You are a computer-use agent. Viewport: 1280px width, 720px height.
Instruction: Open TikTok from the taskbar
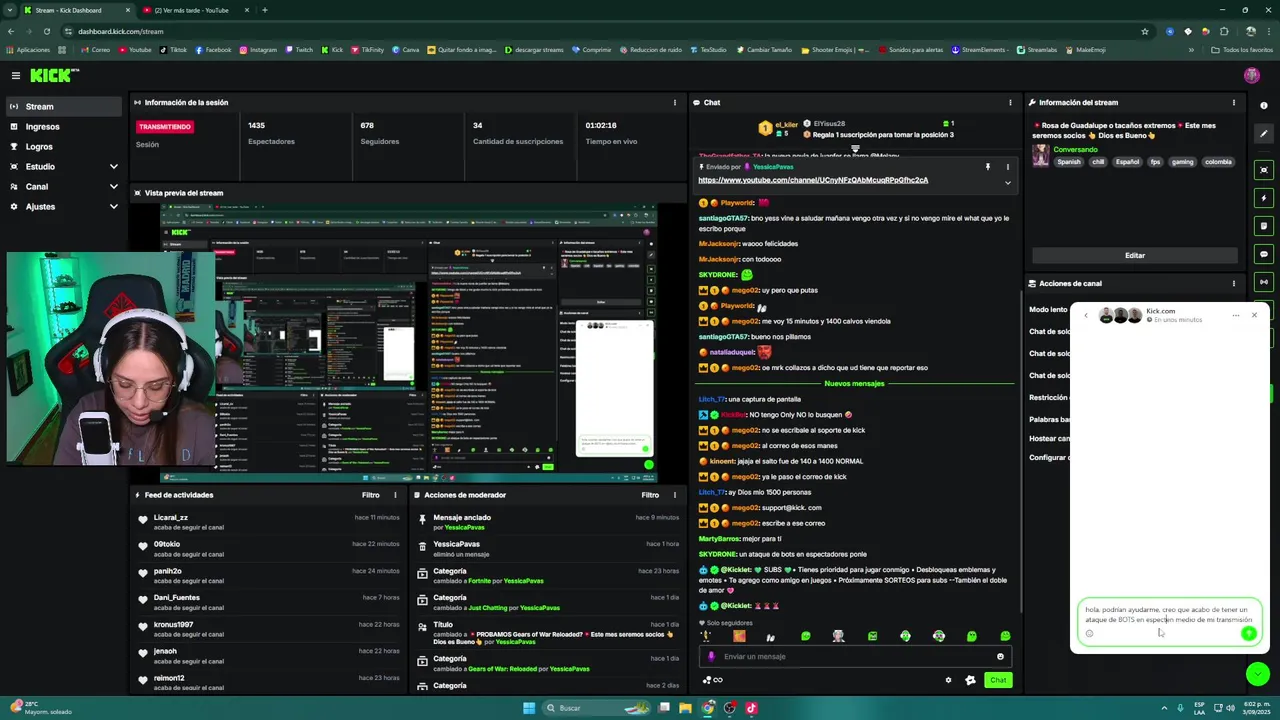pyautogui.click(x=751, y=708)
